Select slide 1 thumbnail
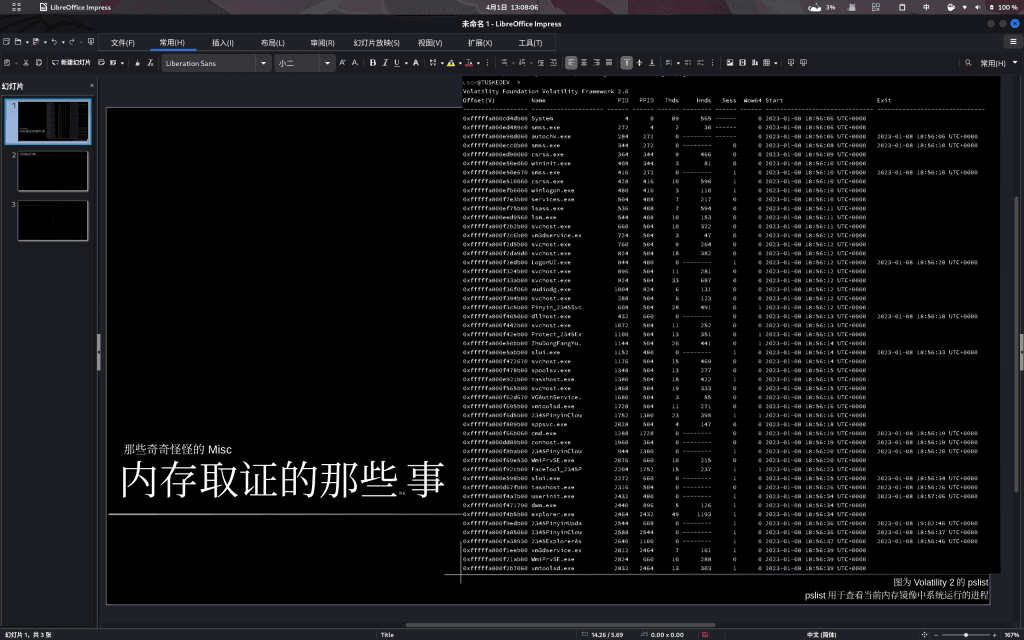Viewport: 1024px width, 640px height. (48, 122)
